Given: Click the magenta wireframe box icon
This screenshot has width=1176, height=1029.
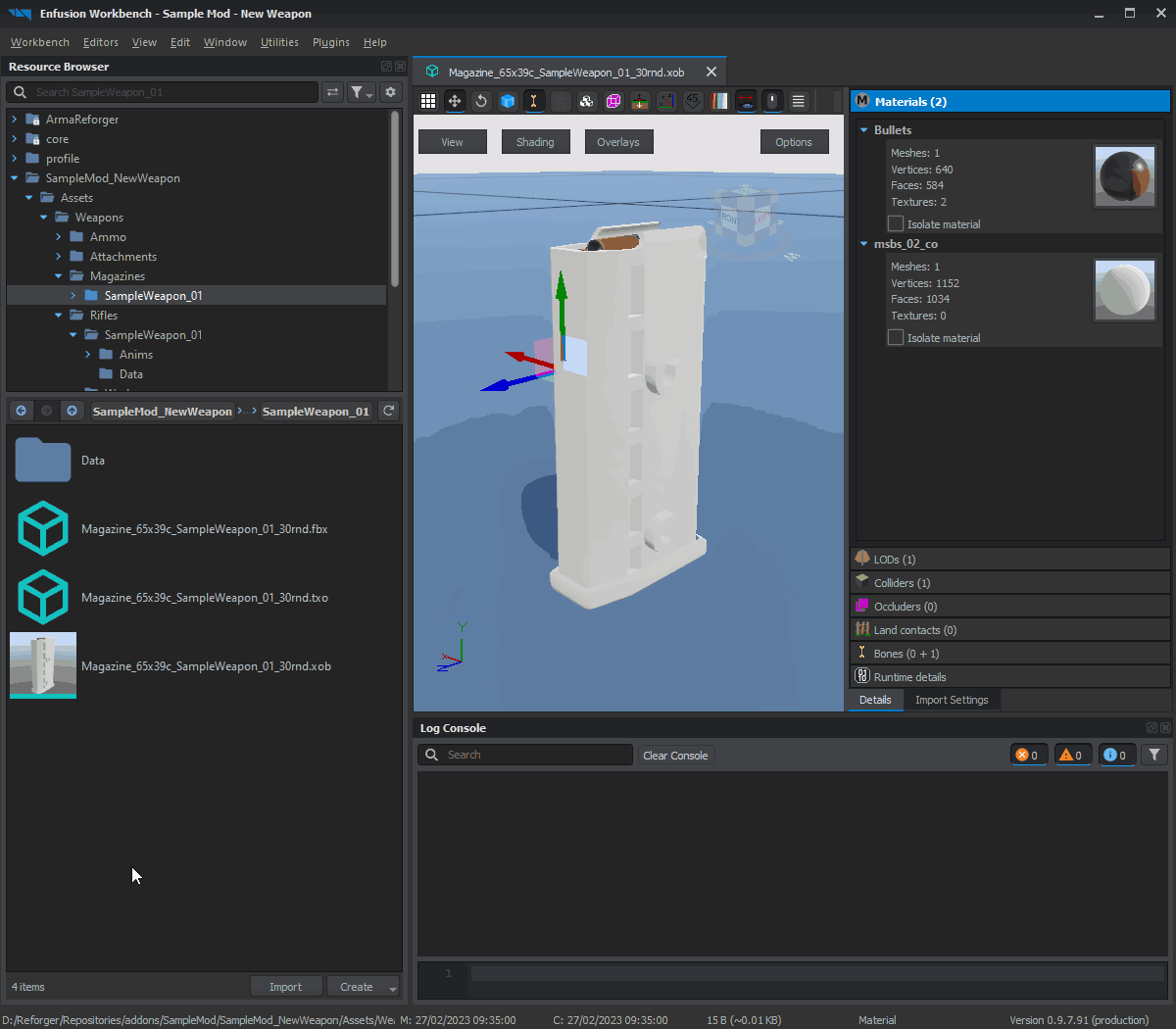Looking at the screenshot, I should click(613, 101).
